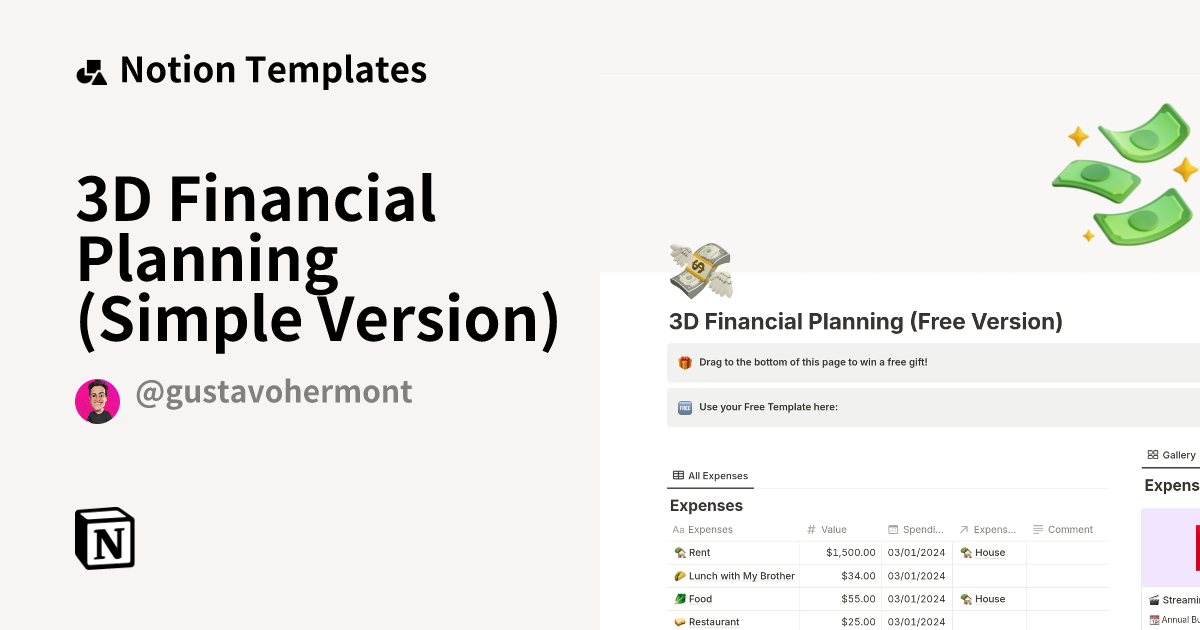Image resolution: width=1200 pixels, height=630 pixels.
Task: Open the @gustavohermont creator profile link
Action: click(x=273, y=392)
